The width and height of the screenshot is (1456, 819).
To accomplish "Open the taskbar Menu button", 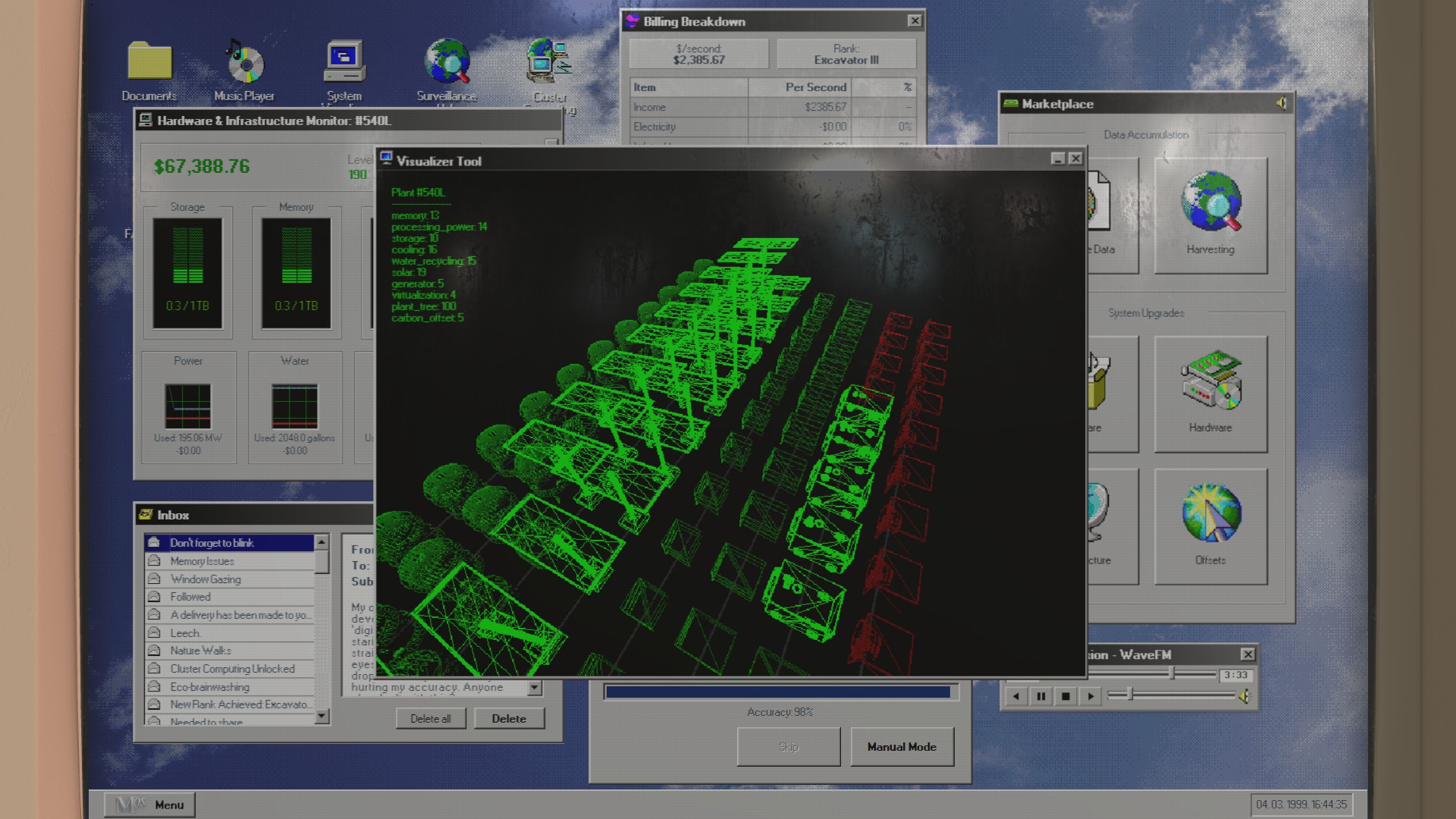I will (149, 805).
